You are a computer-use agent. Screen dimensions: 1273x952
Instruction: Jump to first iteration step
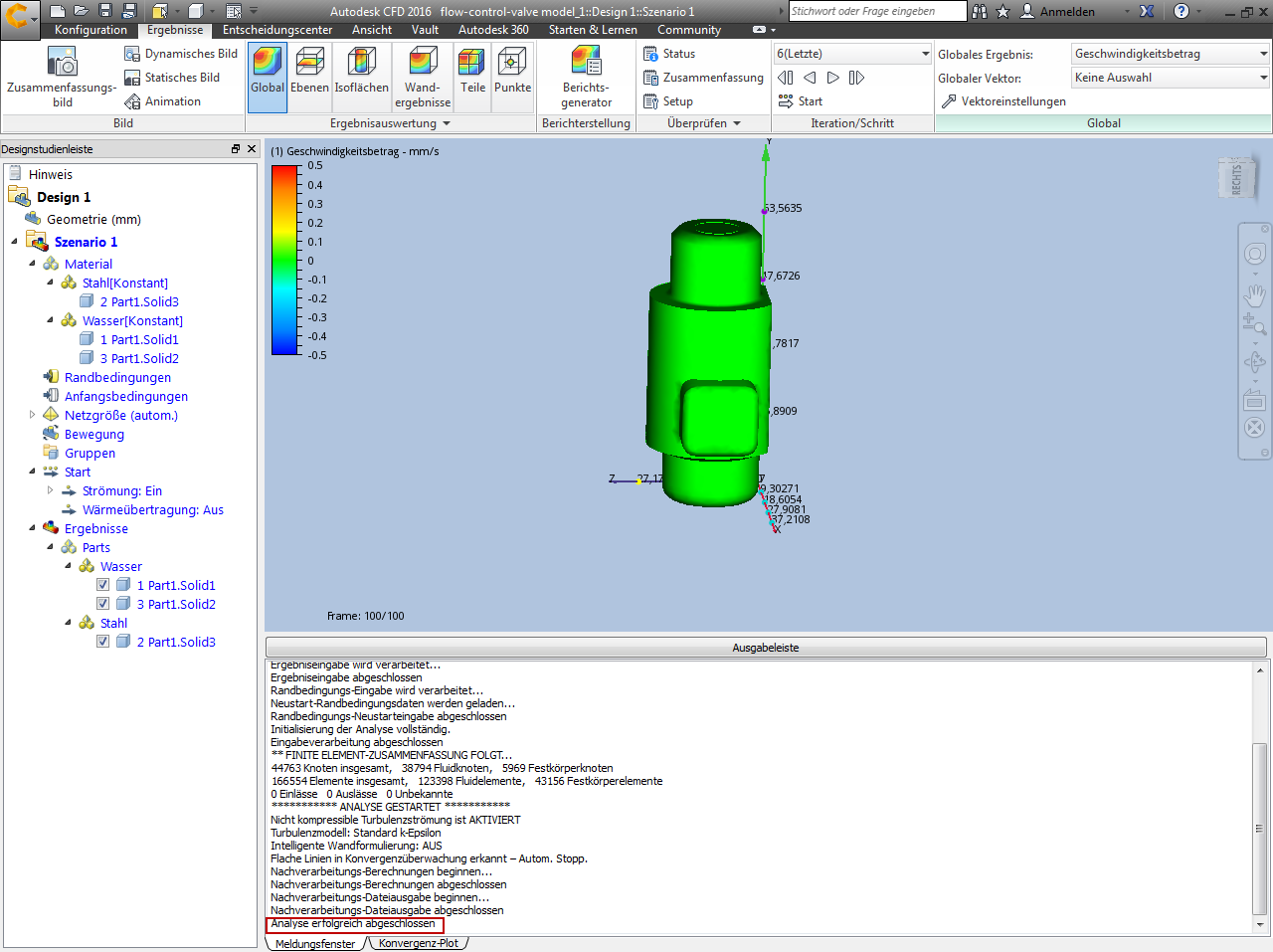[786, 78]
